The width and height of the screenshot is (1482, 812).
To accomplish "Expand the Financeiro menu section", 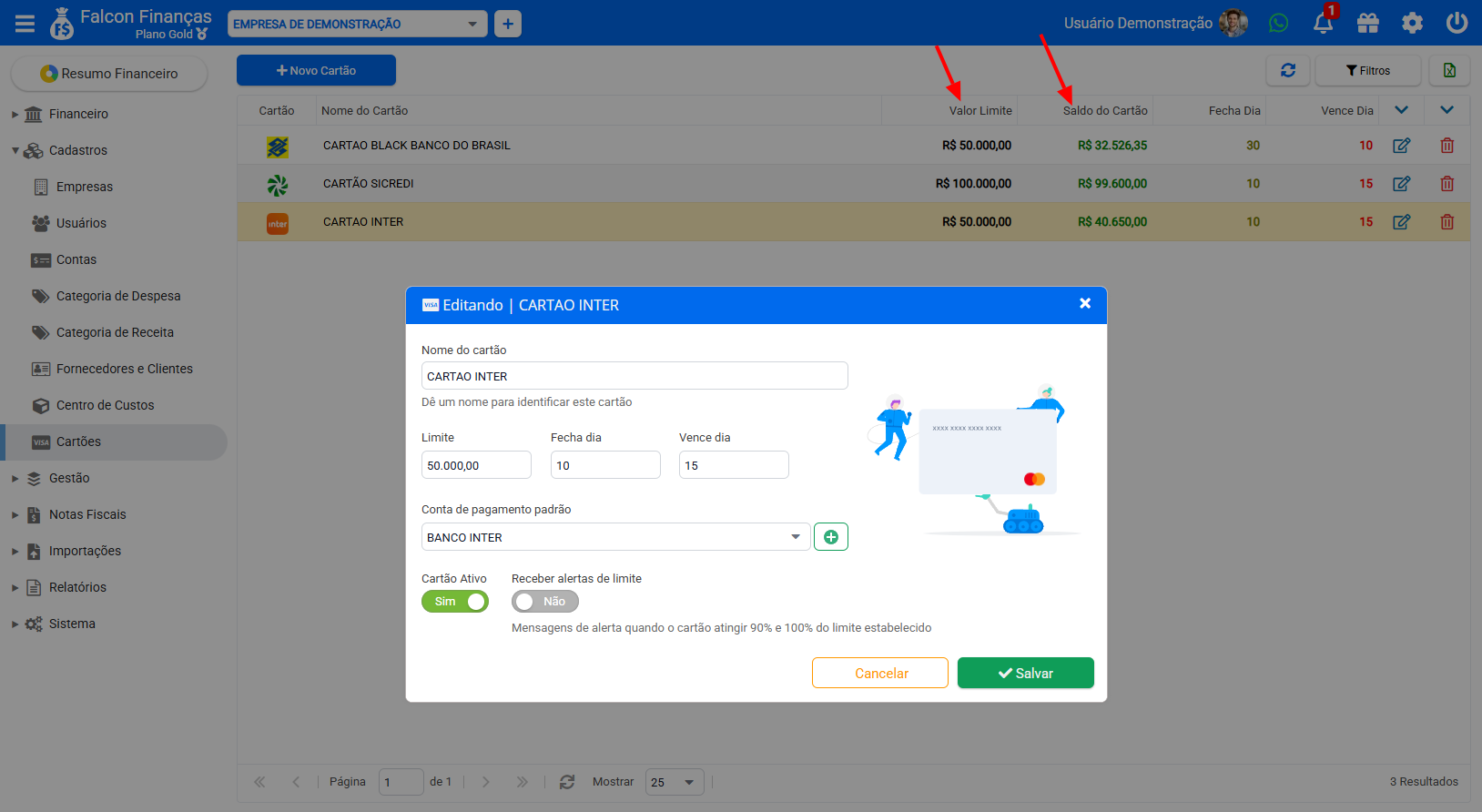I will [78, 114].
